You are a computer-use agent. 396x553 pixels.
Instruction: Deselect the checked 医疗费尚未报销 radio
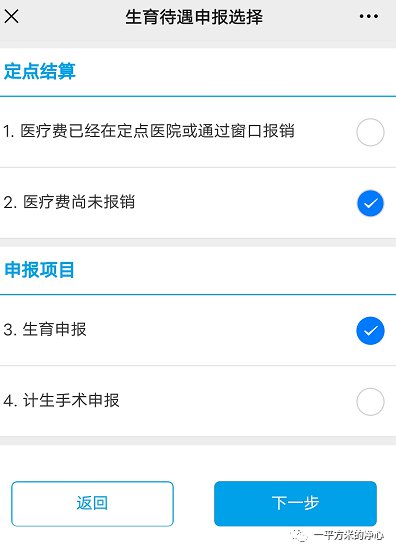point(370,203)
